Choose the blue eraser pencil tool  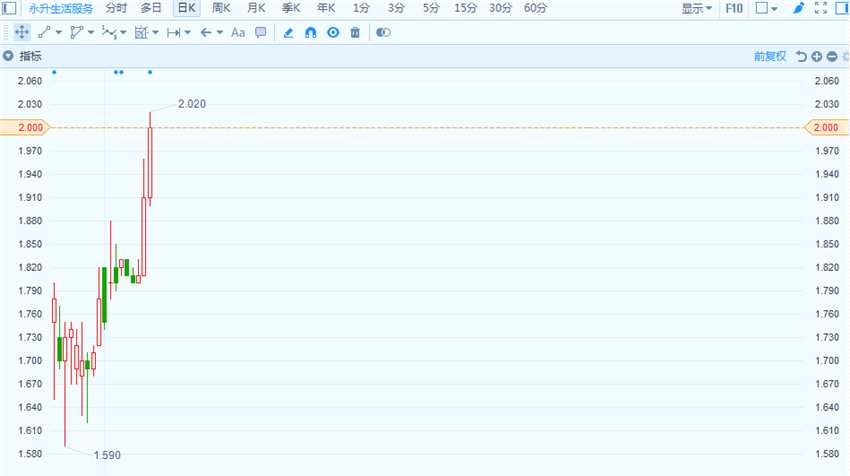(288, 33)
